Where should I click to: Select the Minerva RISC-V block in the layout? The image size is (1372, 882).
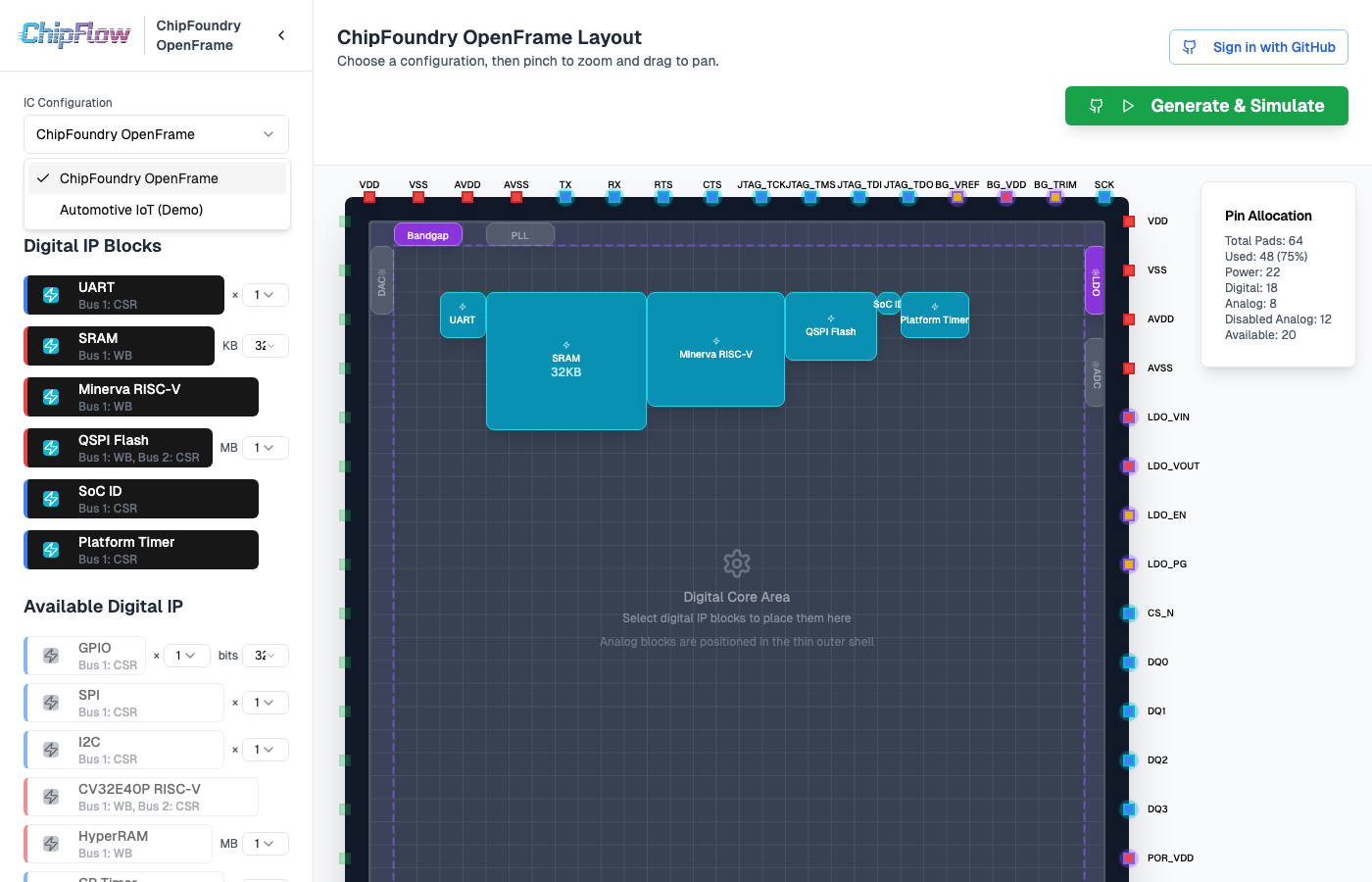(715, 350)
